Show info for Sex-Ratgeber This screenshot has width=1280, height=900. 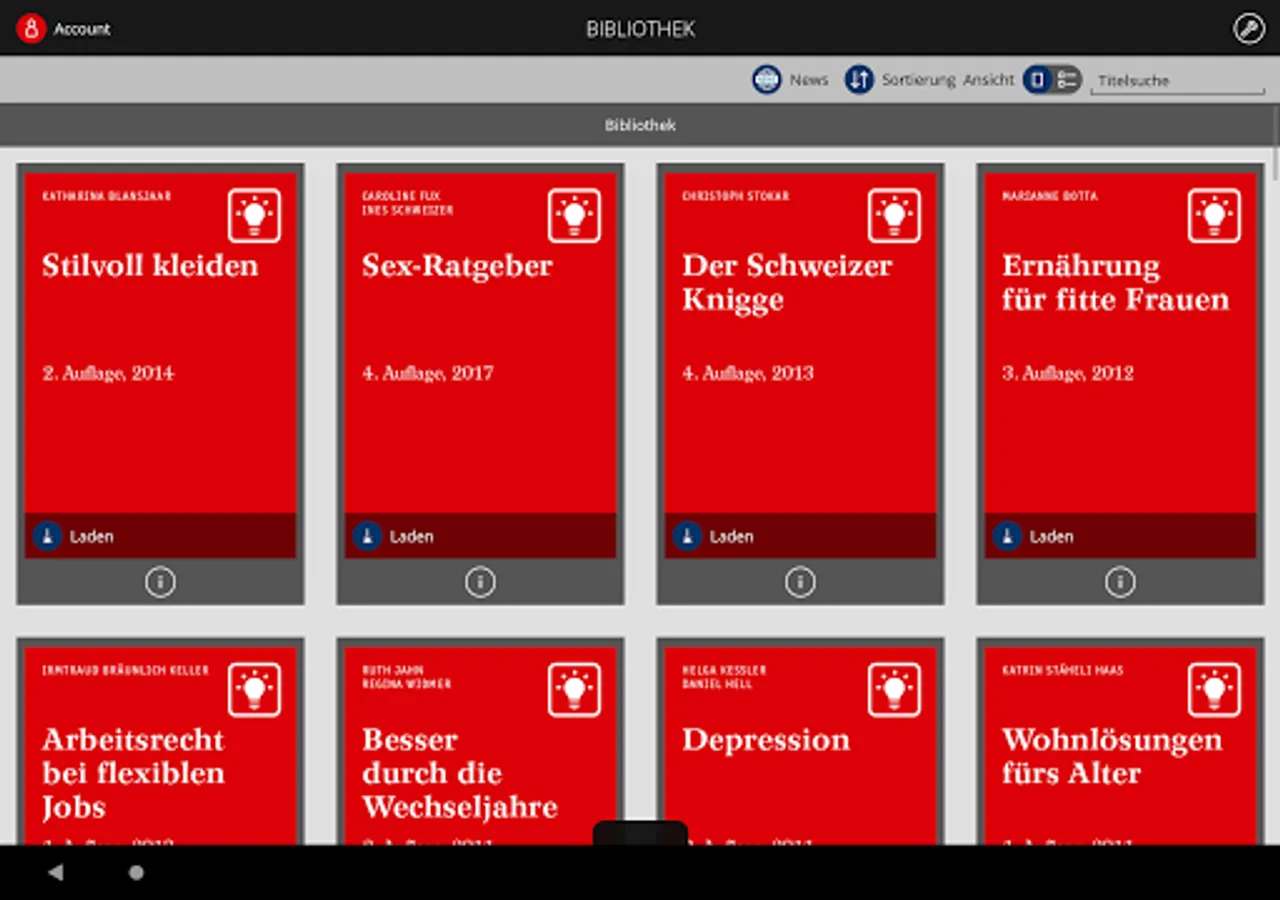(480, 581)
